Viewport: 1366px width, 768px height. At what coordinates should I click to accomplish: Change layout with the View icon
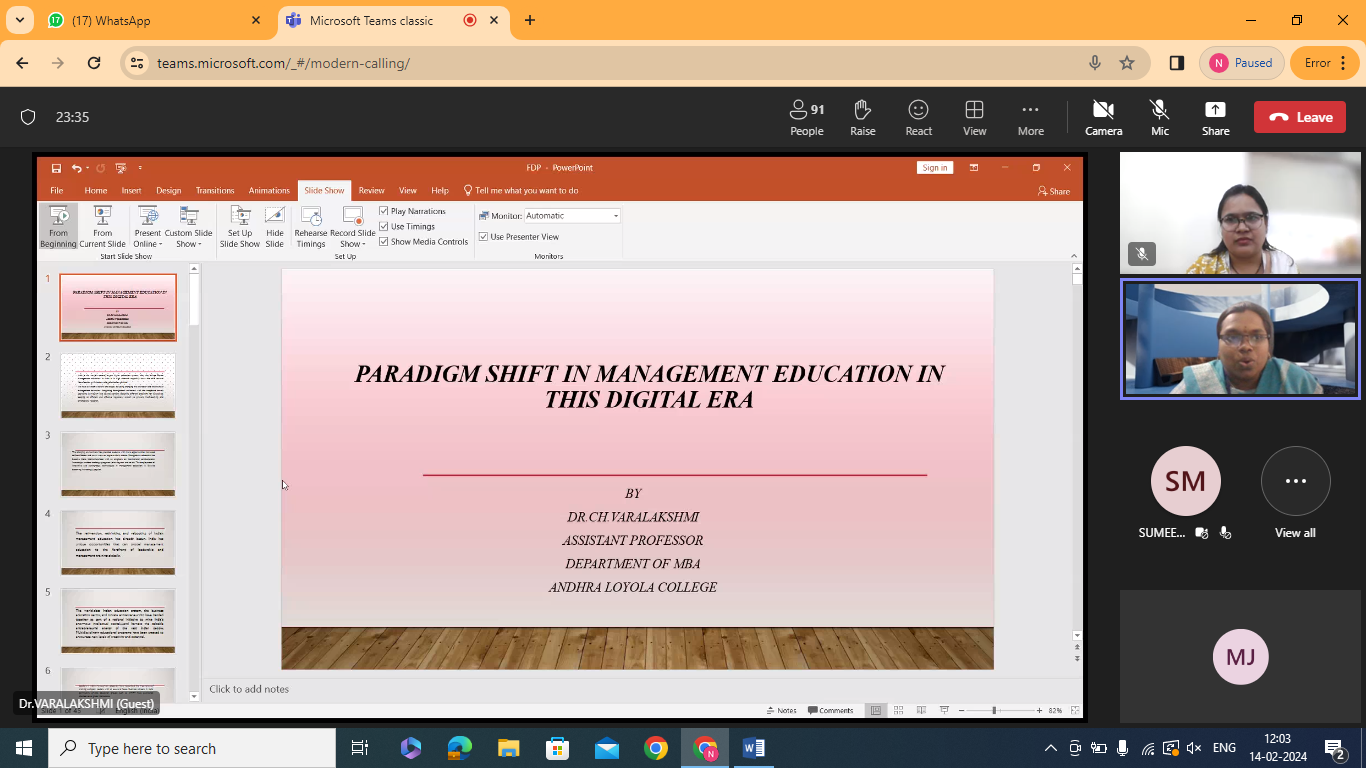tap(974, 117)
